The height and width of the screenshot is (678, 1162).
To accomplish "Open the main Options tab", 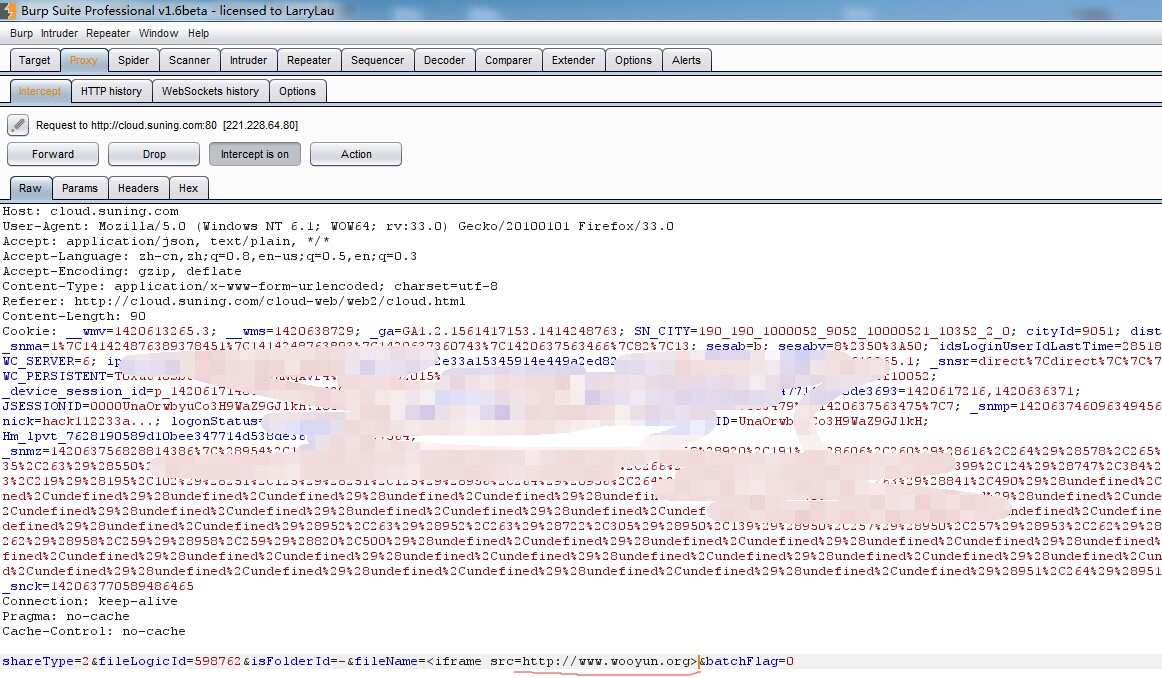I will [x=634, y=60].
